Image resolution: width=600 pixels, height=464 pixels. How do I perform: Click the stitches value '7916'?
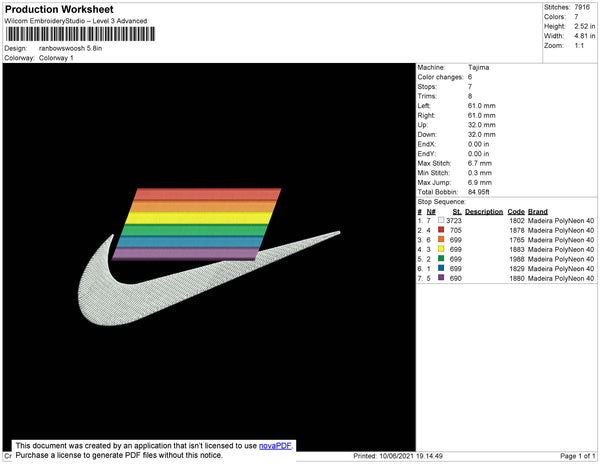(x=582, y=7)
